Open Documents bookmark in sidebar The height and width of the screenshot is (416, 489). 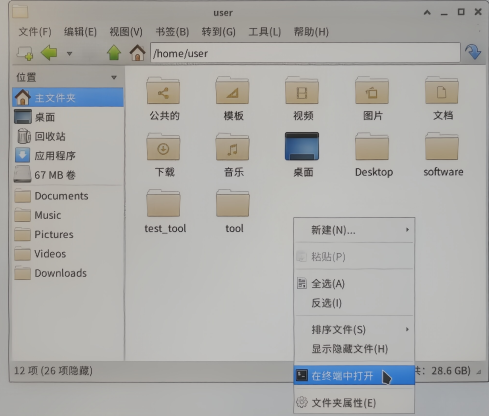tap(68, 196)
